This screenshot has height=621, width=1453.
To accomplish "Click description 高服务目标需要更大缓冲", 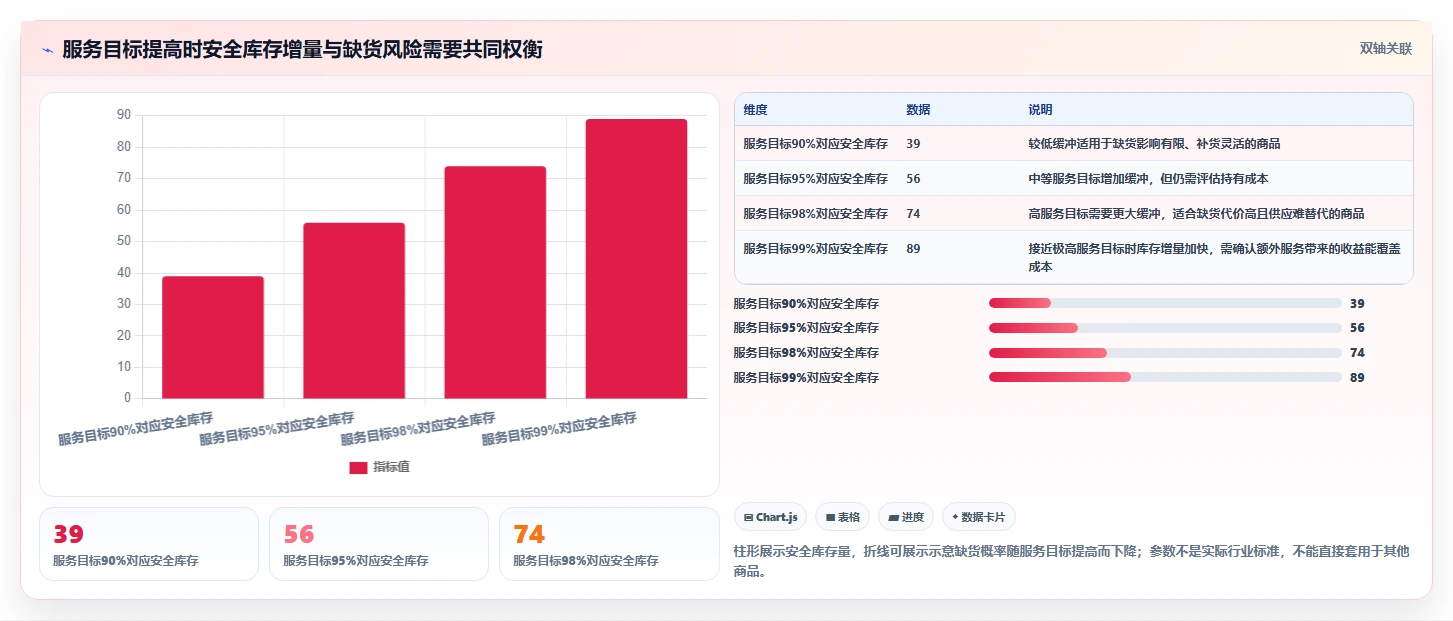I will (1196, 214).
